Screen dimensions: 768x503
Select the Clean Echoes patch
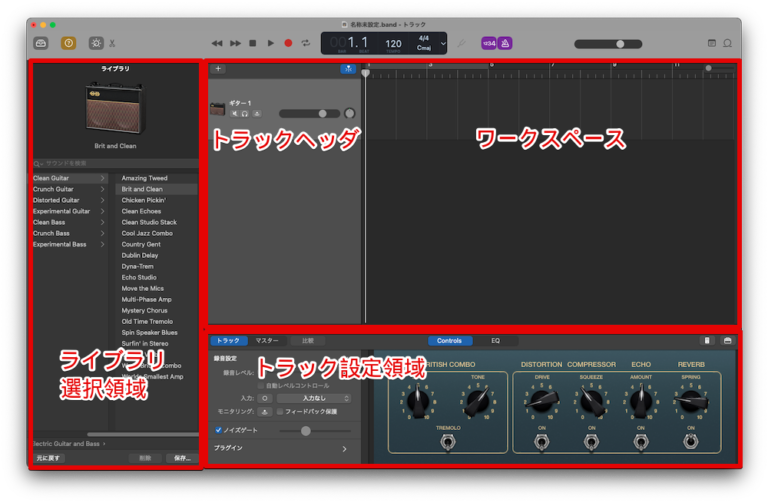141,211
